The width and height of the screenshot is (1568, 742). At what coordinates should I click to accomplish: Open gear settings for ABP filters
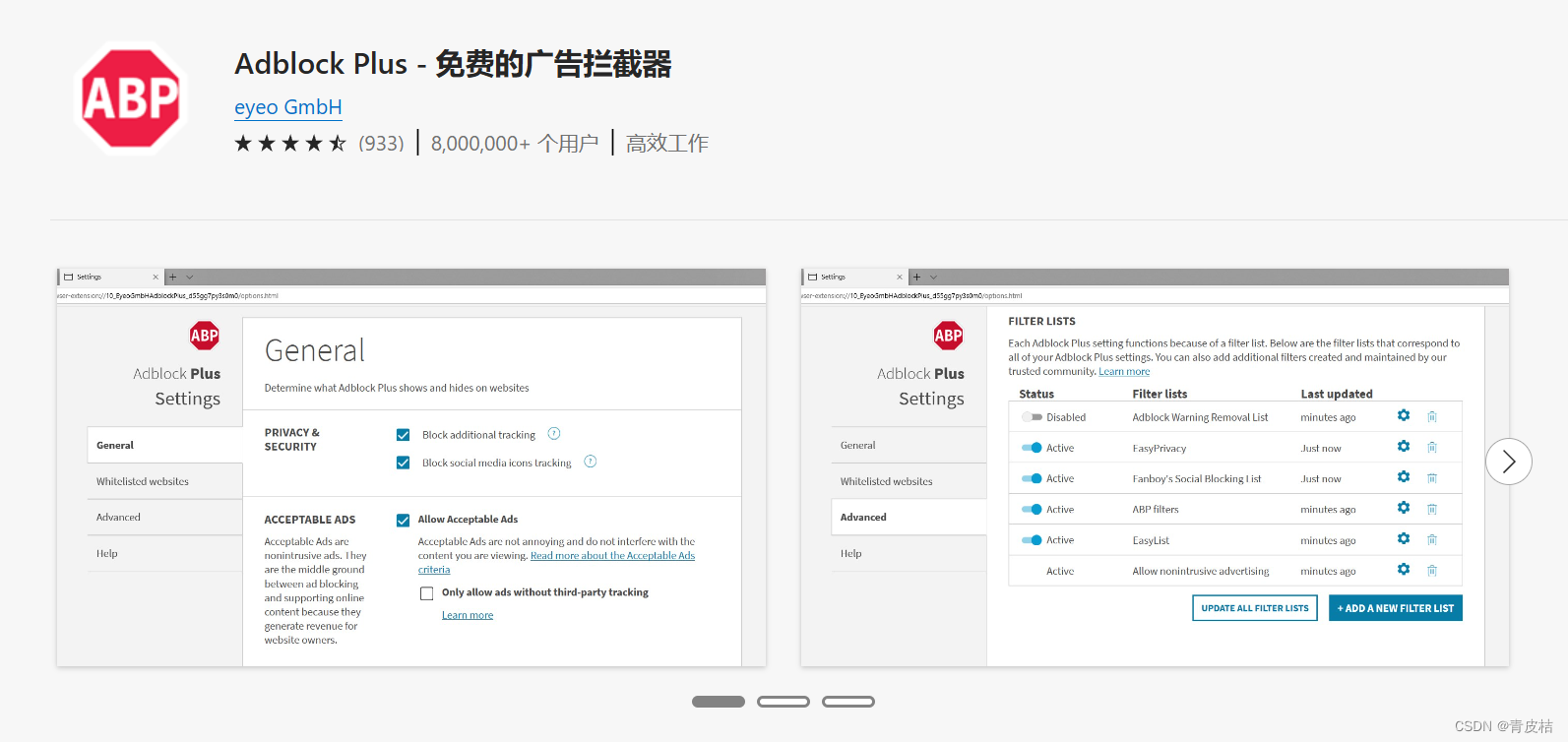tap(1404, 508)
